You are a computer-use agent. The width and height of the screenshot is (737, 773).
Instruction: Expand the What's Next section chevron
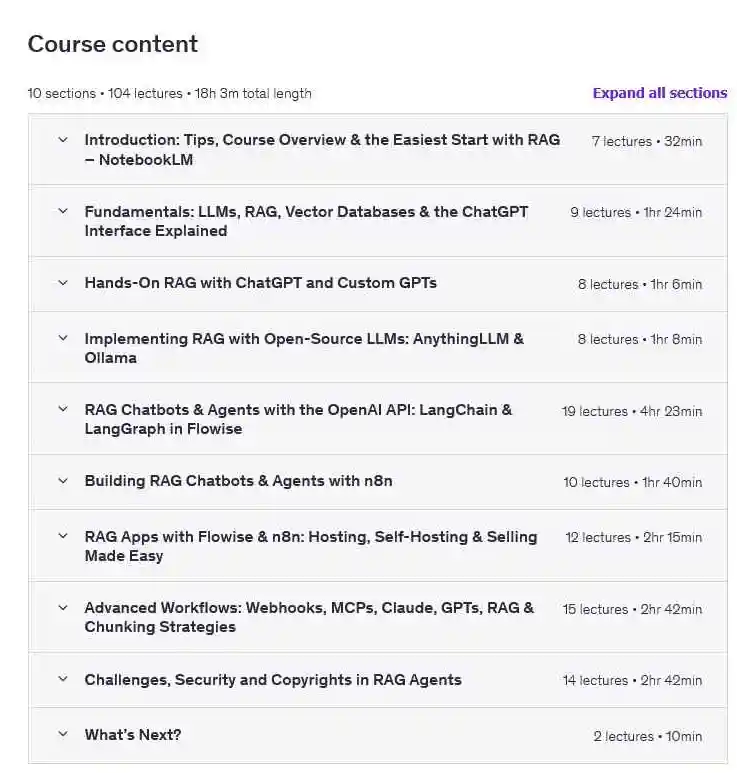tap(63, 735)
